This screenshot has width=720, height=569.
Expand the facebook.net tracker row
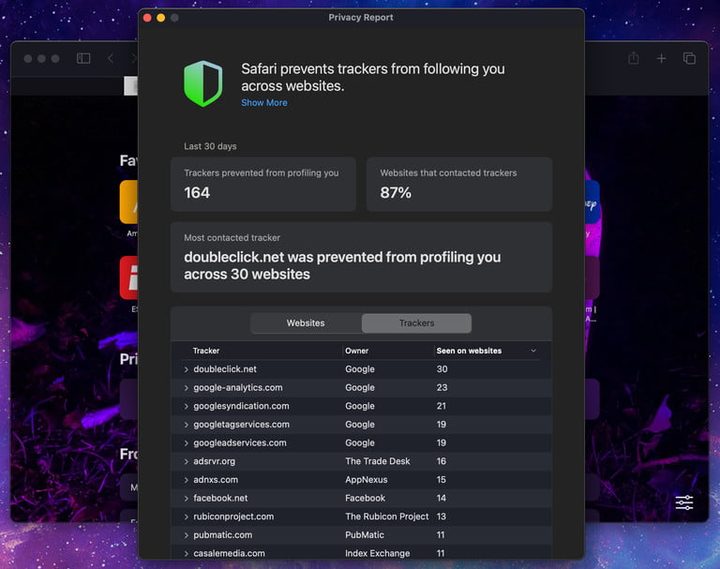tap(186, 498)
